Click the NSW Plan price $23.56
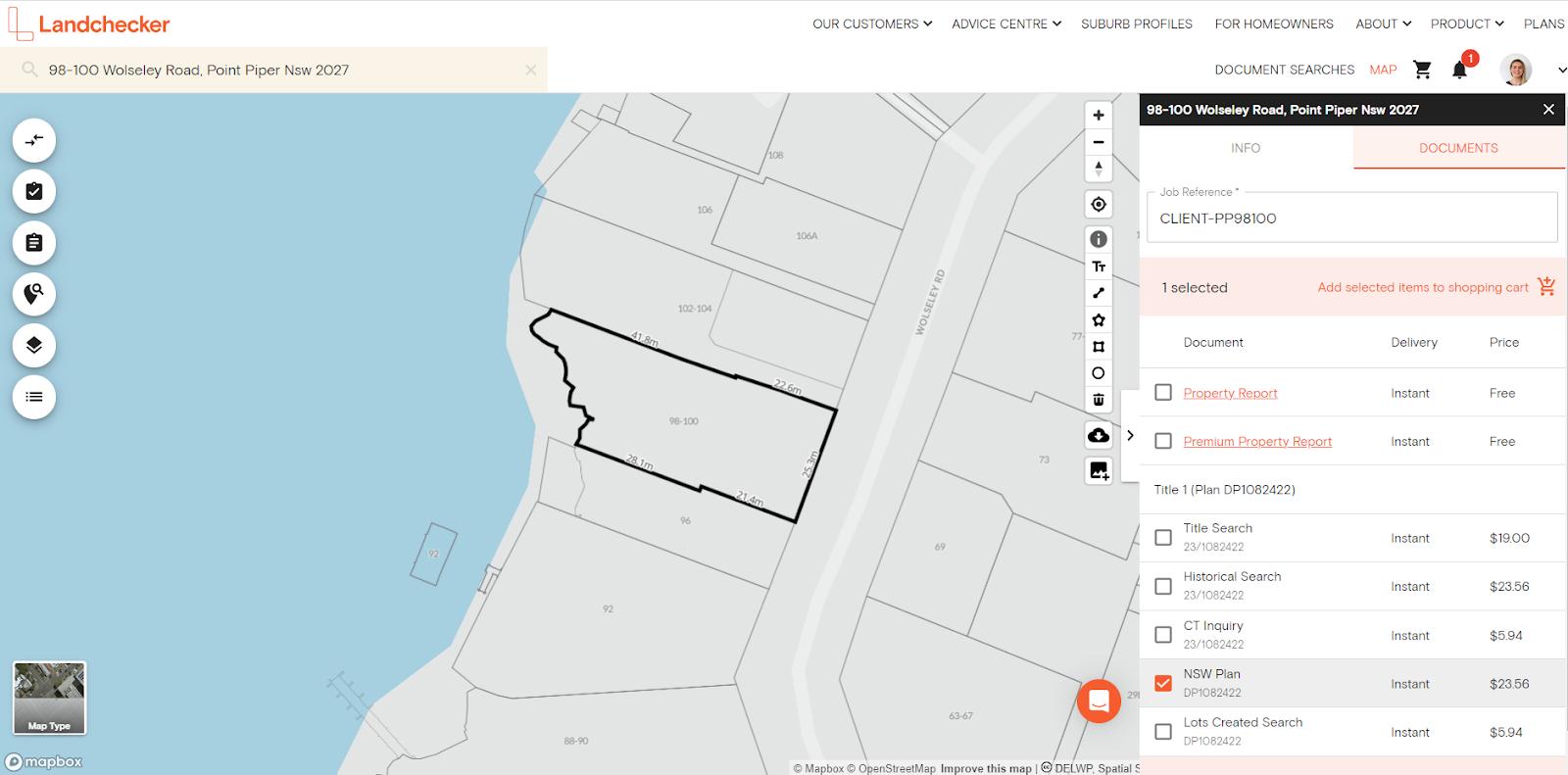 (1509, 684)
